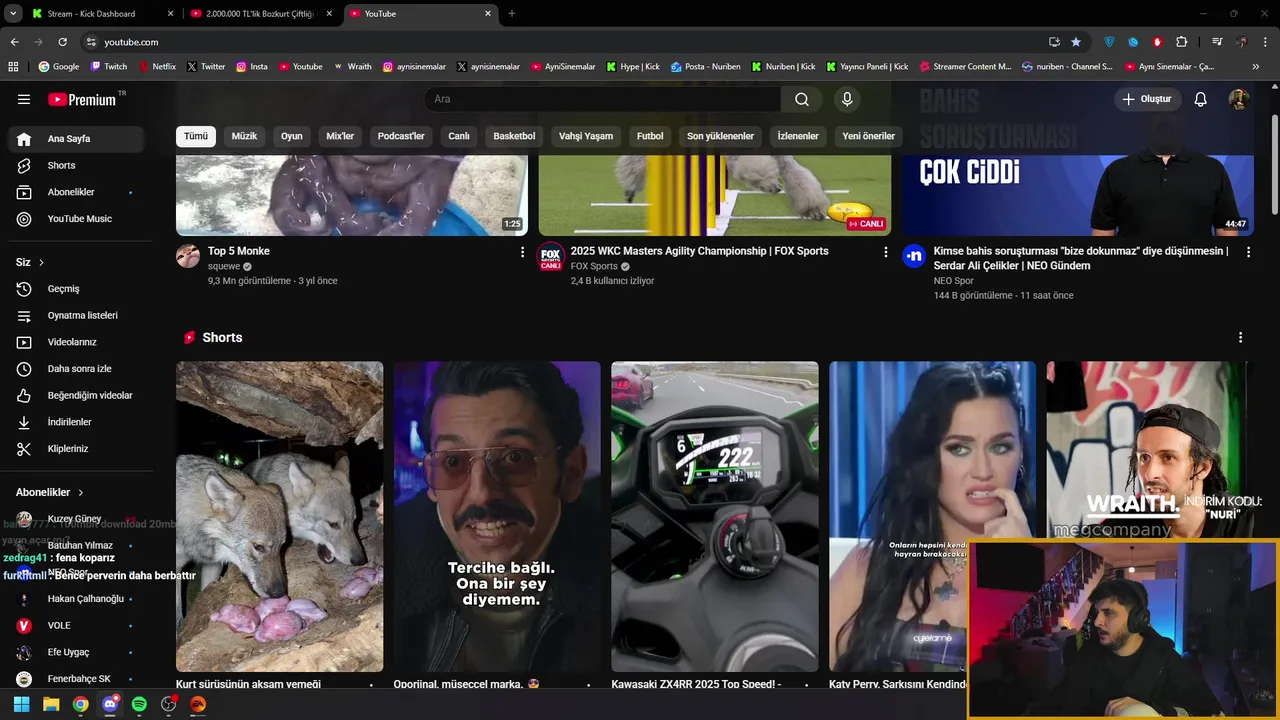This screenshot has width=1280, height=720.
Task: Select the Yeni öneriler chip
Action: [x=868, y=136]
